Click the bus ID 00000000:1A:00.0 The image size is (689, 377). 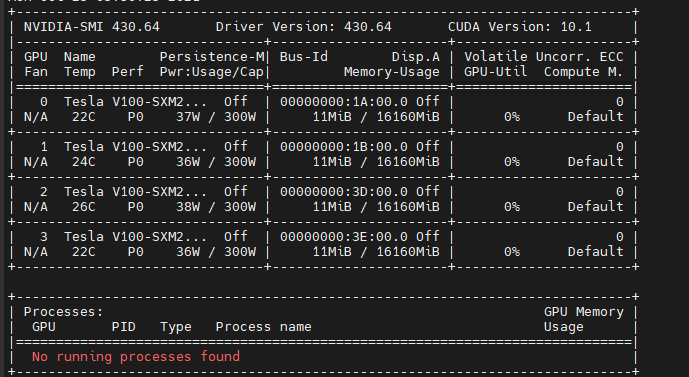[344, 102]
